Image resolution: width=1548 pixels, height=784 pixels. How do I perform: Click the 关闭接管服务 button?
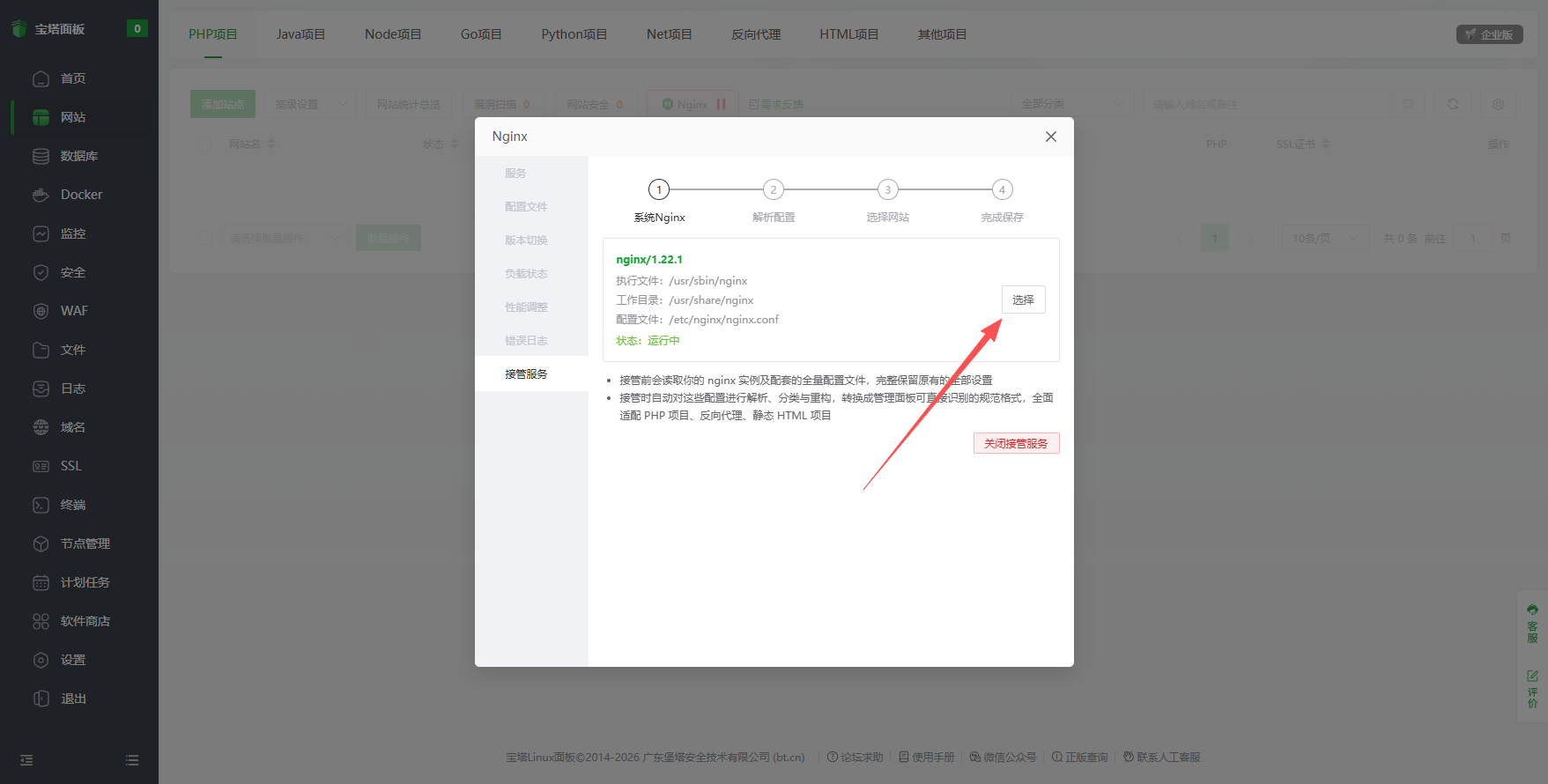[1016, 444]
